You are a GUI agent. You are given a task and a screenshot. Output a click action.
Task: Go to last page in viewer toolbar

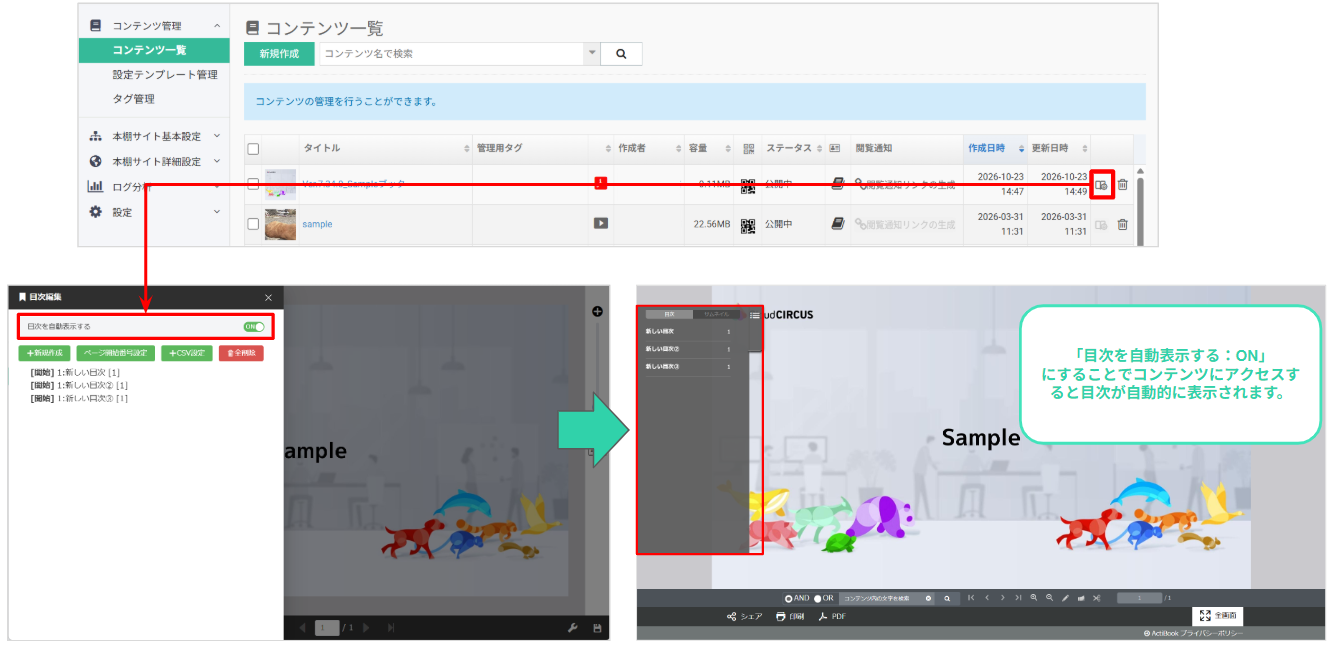coord(1018,598)
